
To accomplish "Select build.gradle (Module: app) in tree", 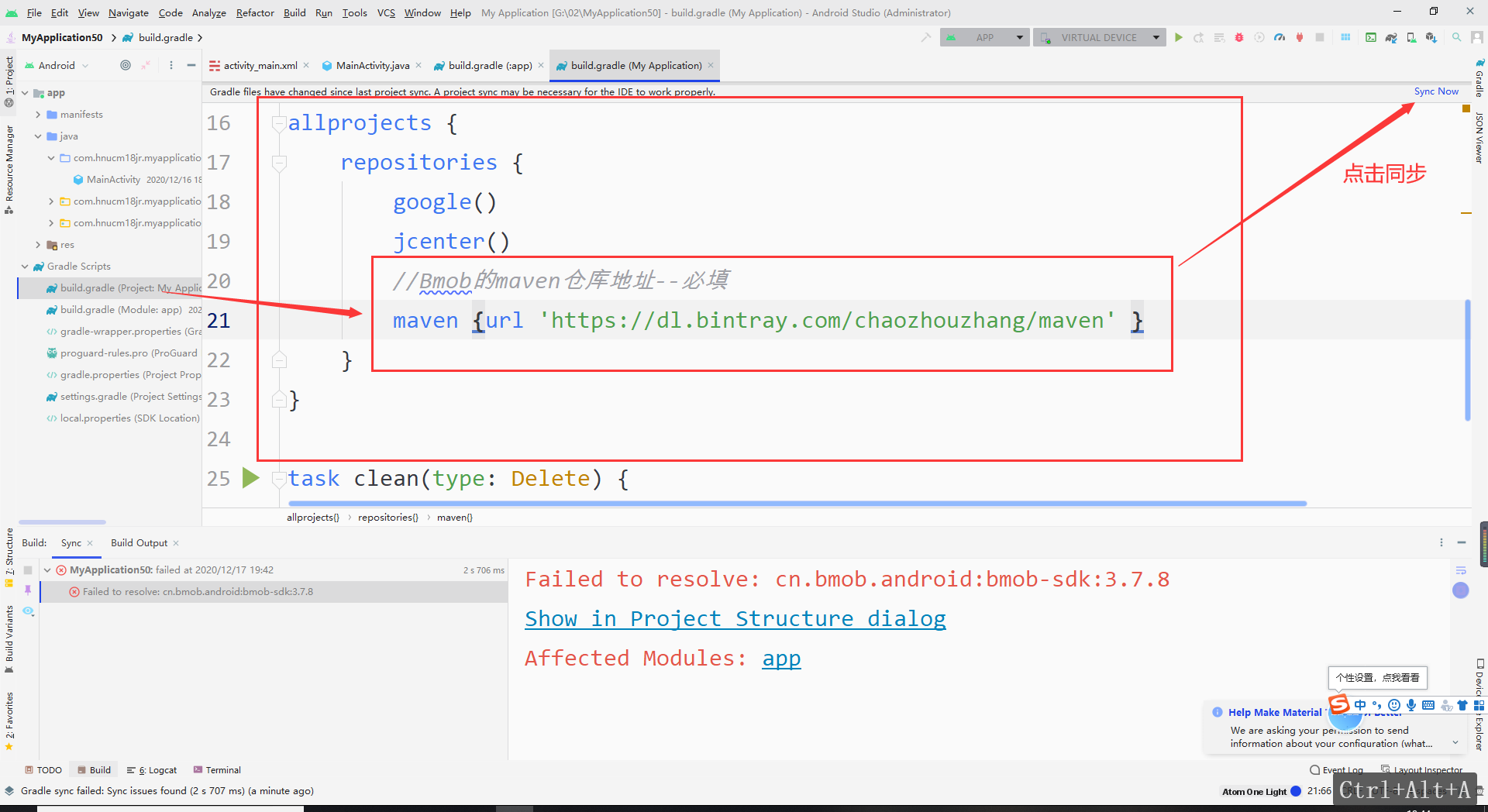I will point(109,310).
